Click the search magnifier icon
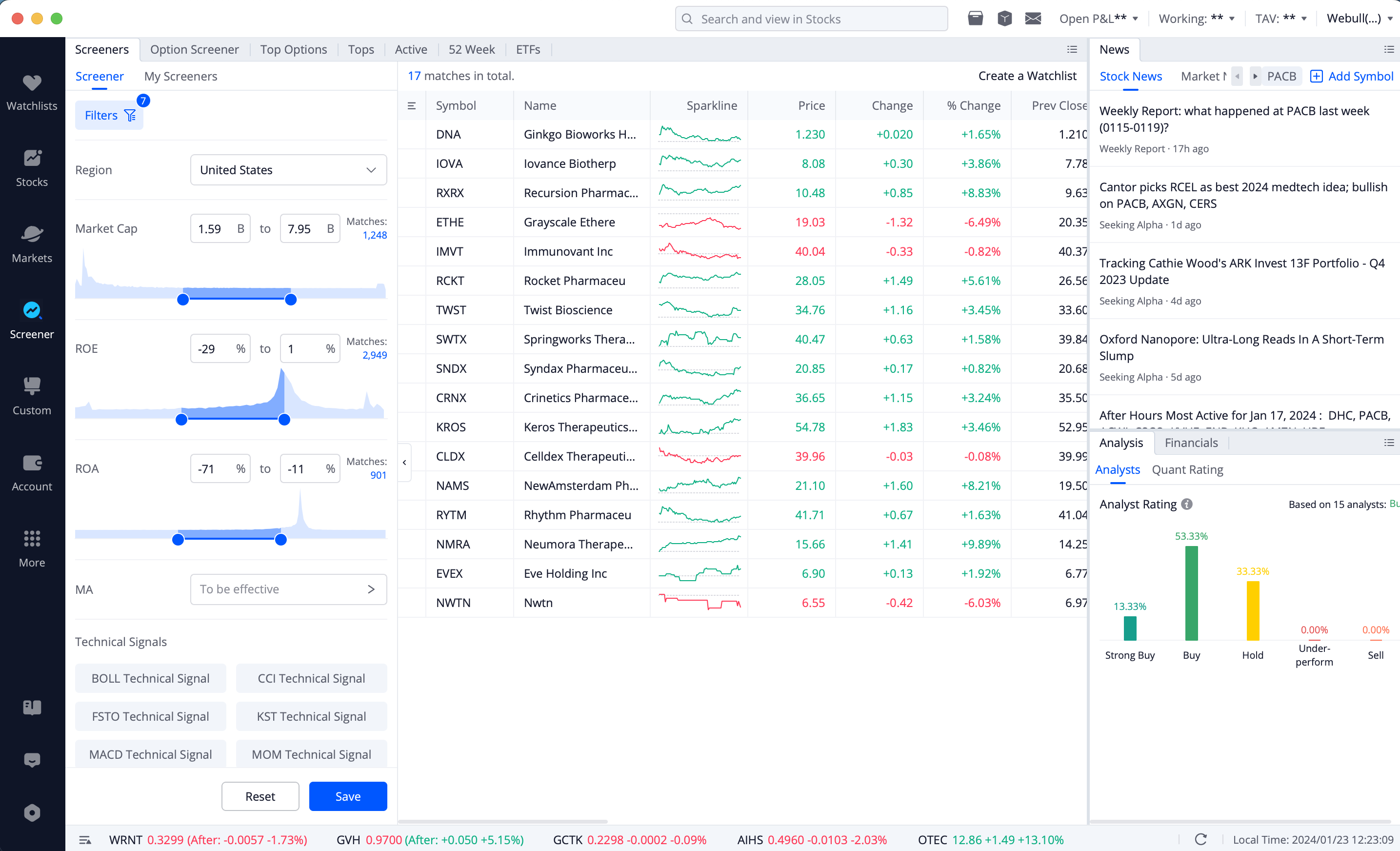1400x851 pixels. click(687, 19)
